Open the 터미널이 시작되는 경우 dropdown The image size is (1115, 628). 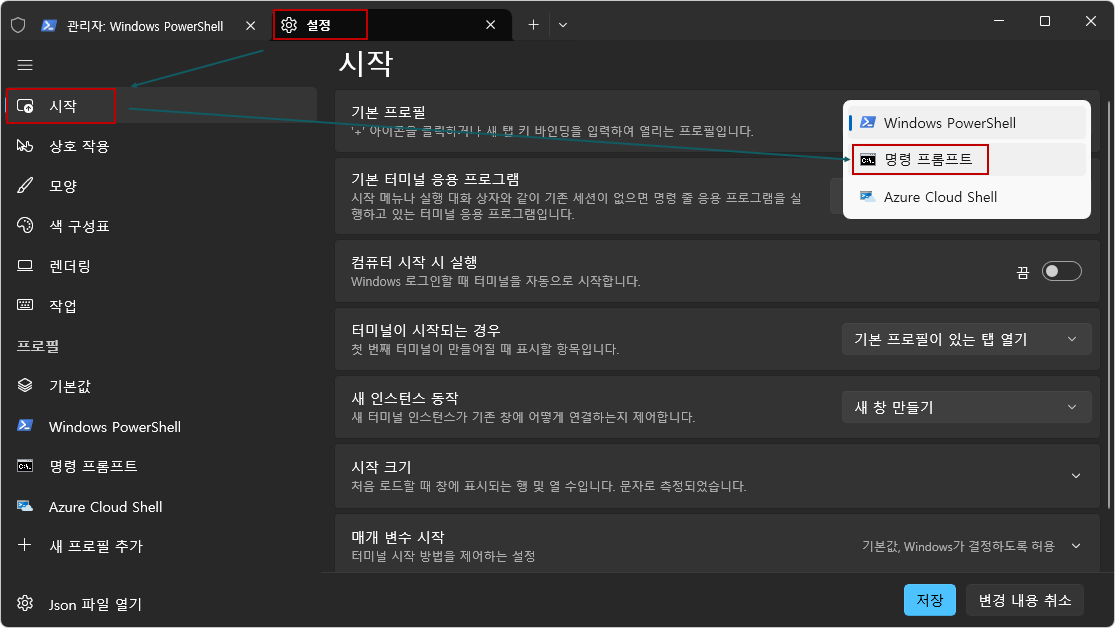click(966, 339)
